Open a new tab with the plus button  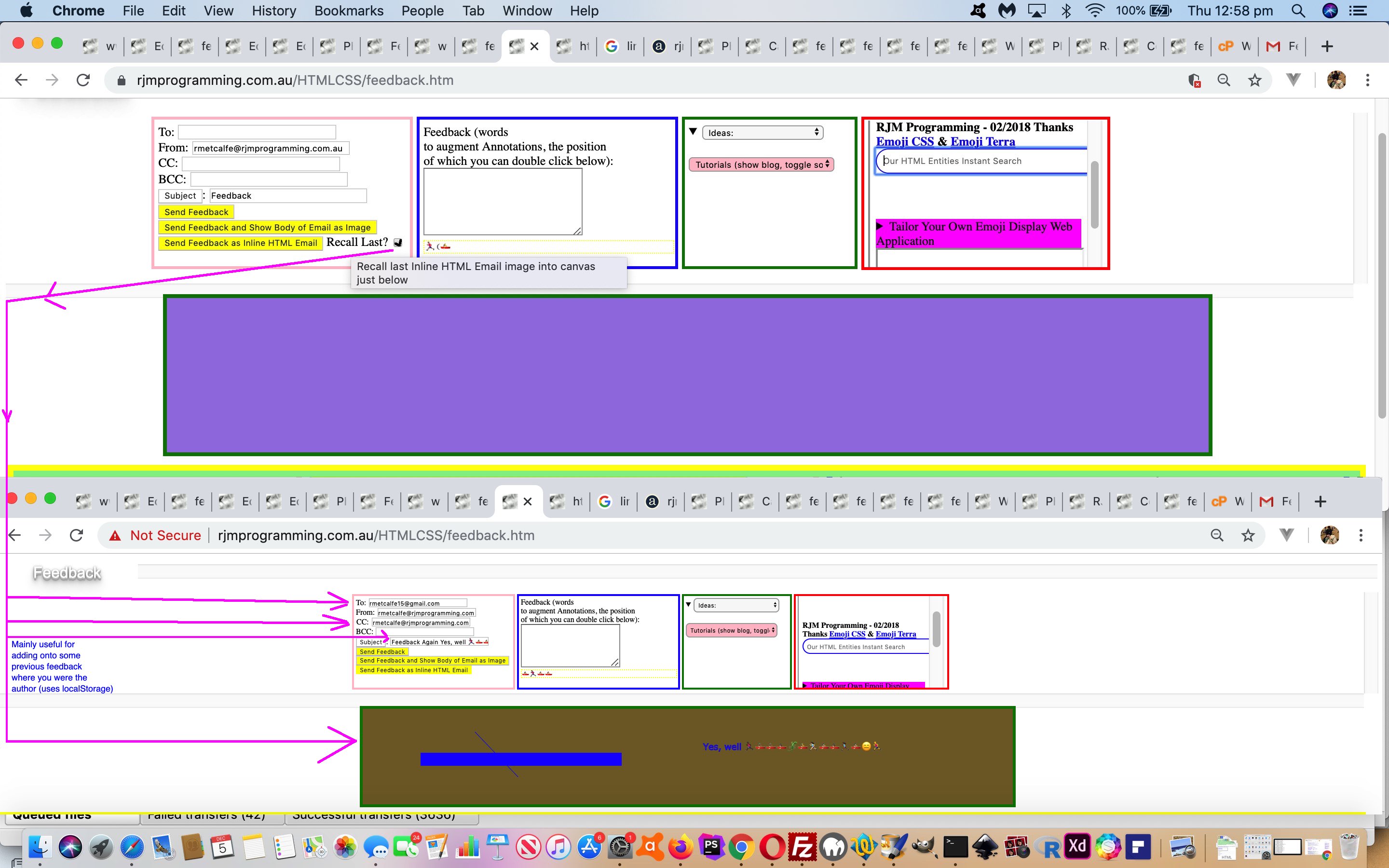click(1326, 46)
